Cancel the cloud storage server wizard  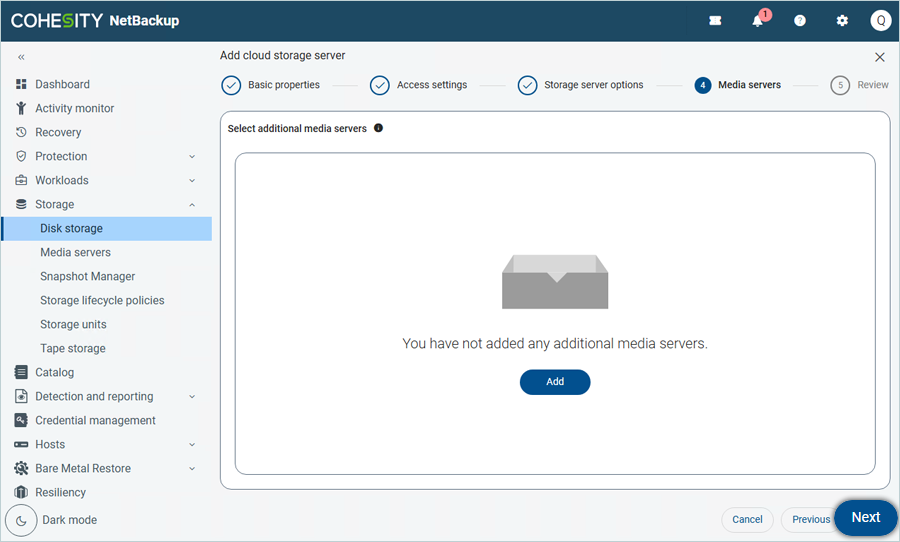click(x=747, y=519)
